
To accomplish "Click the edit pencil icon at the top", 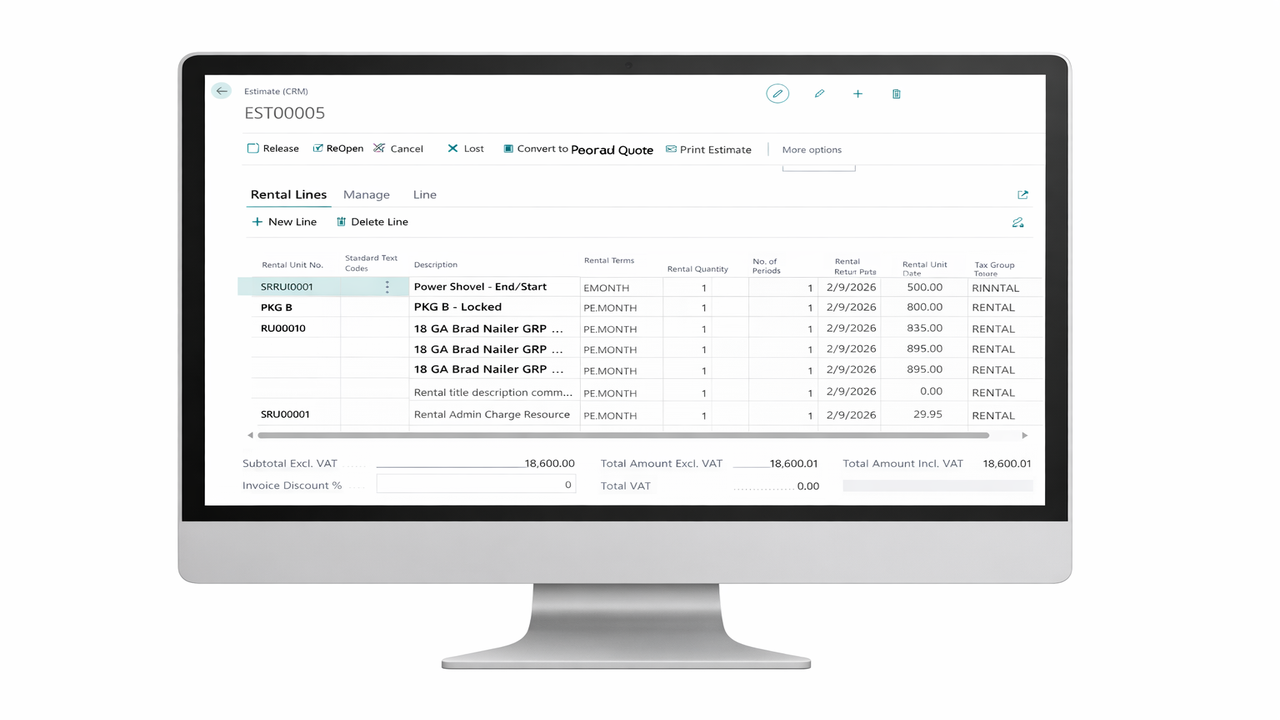I will 819,93.
